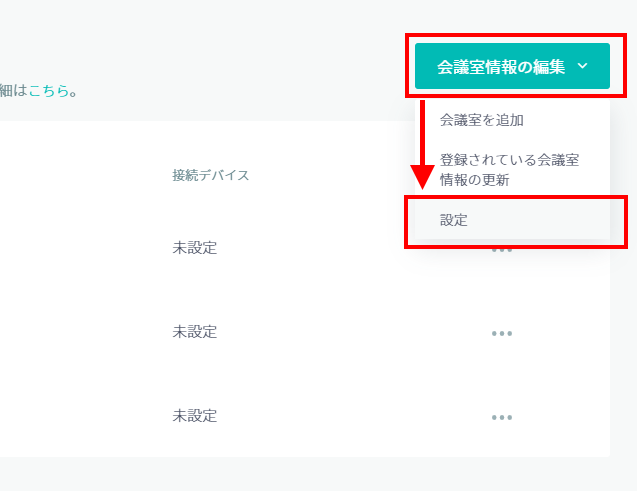Click 未設定 in the second row
637x491 pixels.
click(195, 332)
